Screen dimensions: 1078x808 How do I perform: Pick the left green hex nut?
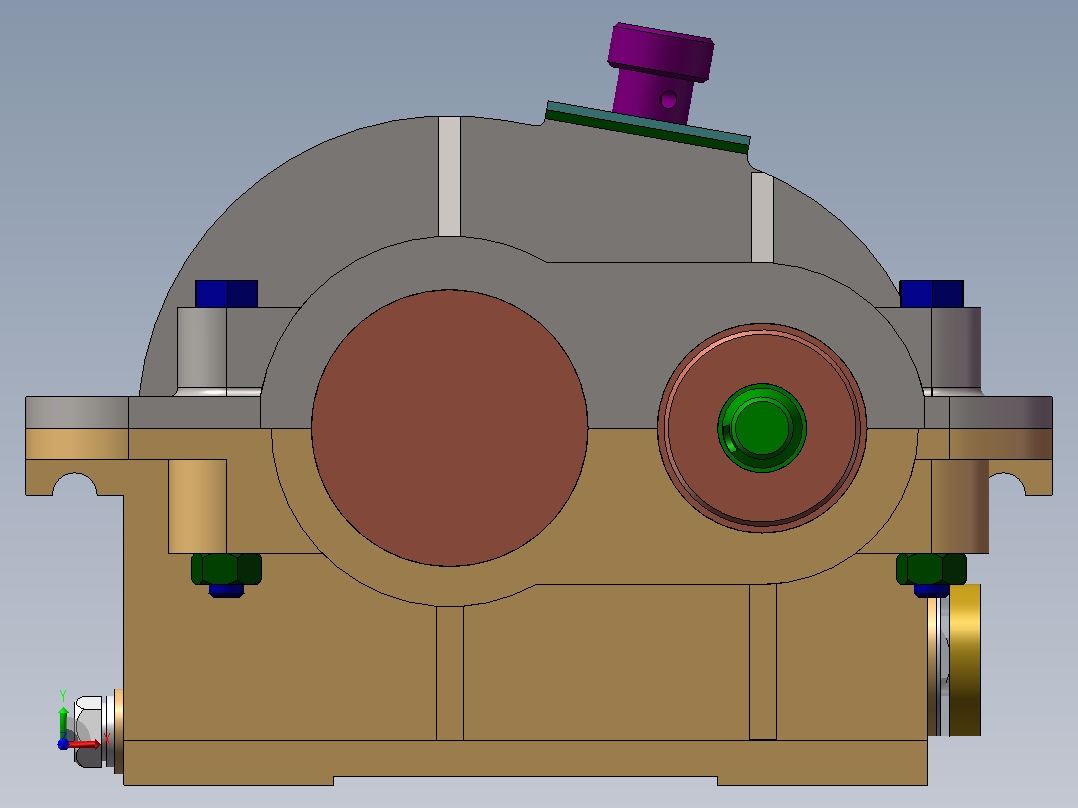[226, 569]
